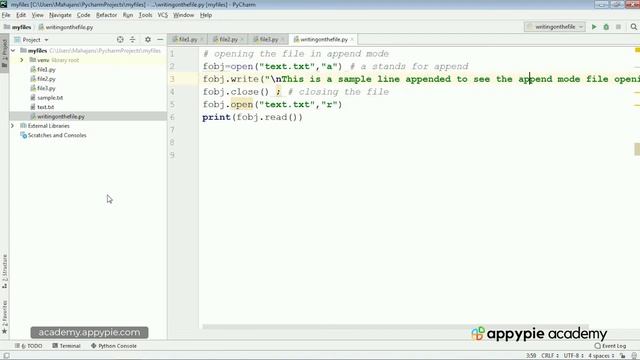Screen dimensions: 640x360
Task: Expand the venv folder
Action: 22,60
